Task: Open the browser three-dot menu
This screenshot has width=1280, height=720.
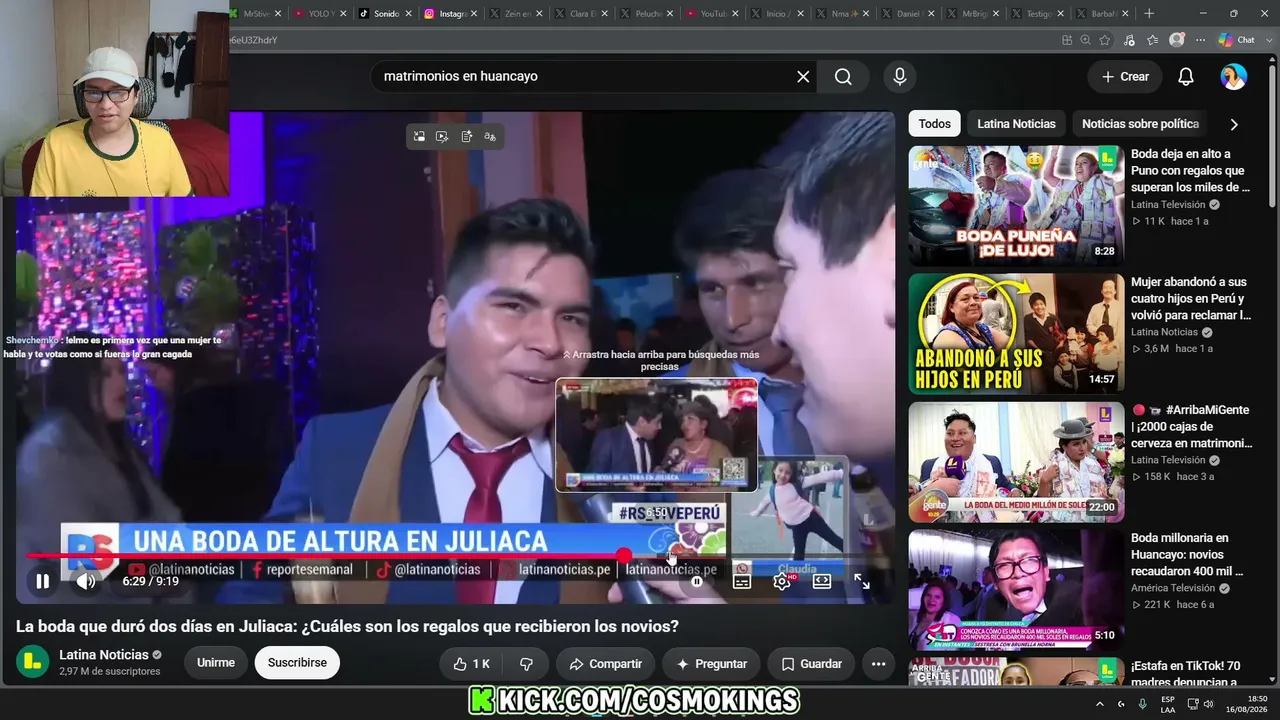Action: click(x=1199, y=40)
